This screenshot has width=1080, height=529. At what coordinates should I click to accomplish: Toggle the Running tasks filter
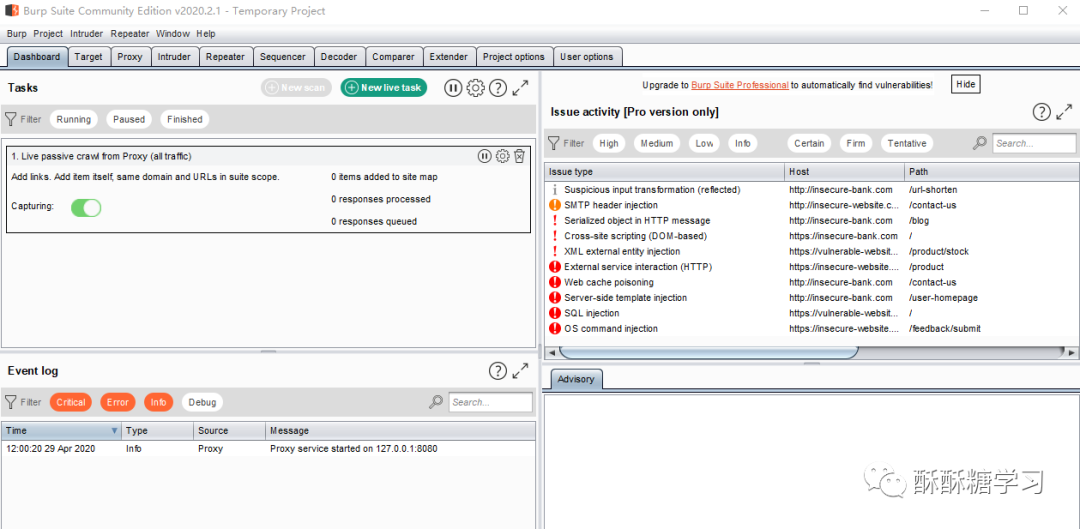[x=74, y=119]
